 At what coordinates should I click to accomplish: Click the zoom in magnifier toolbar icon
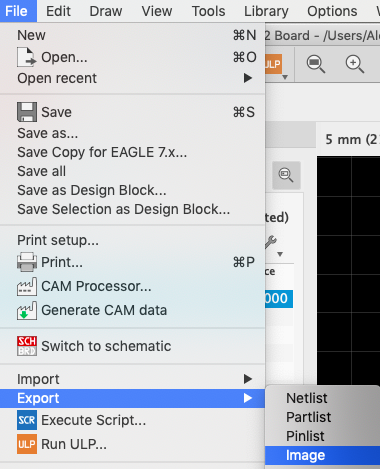click(355, 64)
